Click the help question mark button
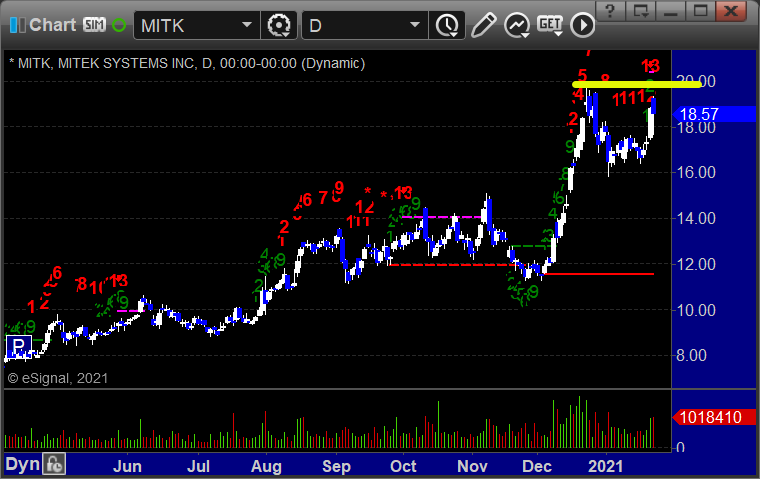Screen dimensions: 760x479 [610, 11]
